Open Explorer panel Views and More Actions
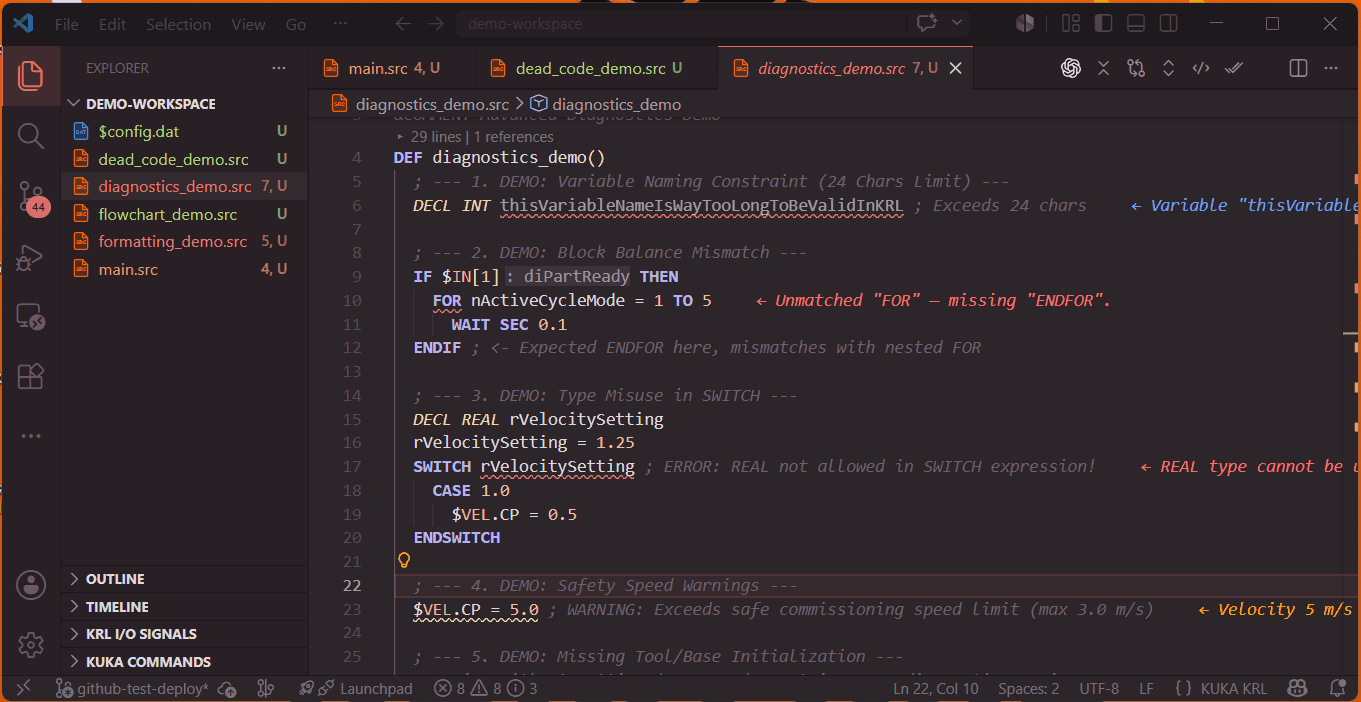This screenshot has height=702, width=1361. pyautogui.click(x=279, y=68)
